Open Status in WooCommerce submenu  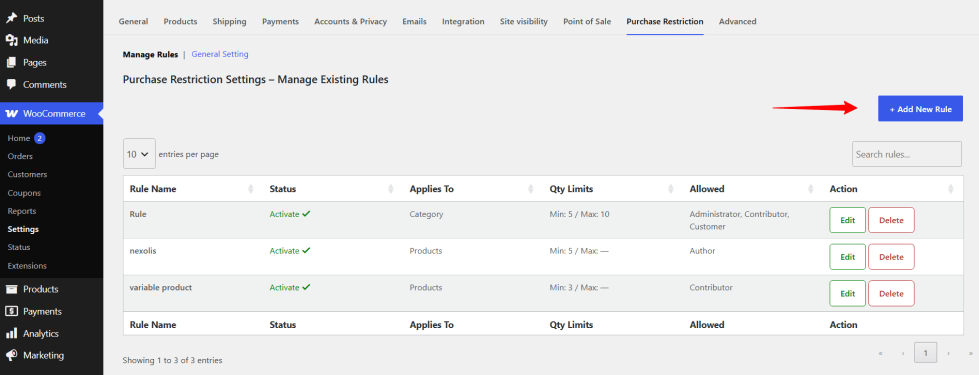[19, 247]
